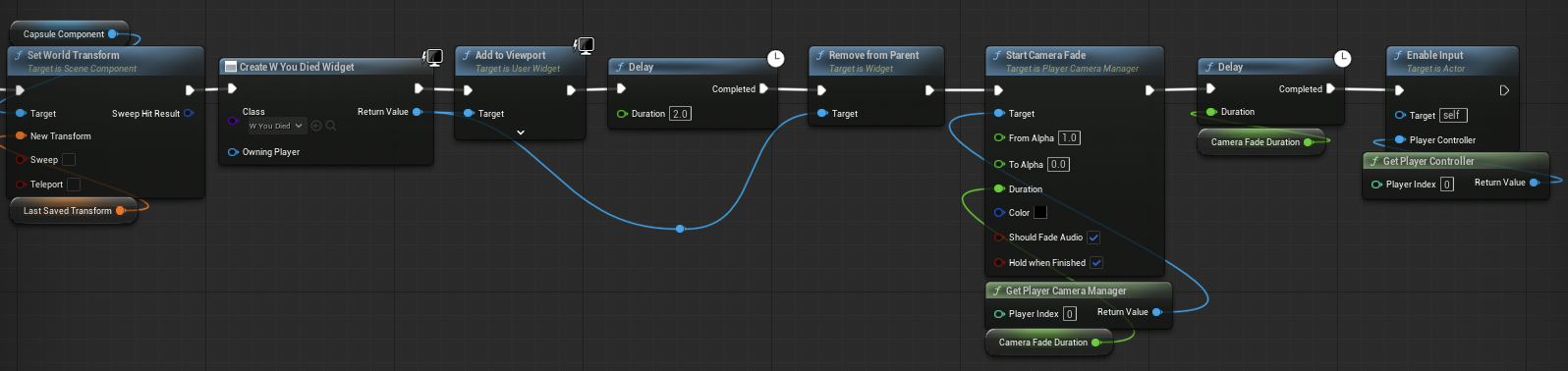Open the W You Died class dropdown
The height and width of the screenshot is (371, 1568).
click(x=276, y=126)
